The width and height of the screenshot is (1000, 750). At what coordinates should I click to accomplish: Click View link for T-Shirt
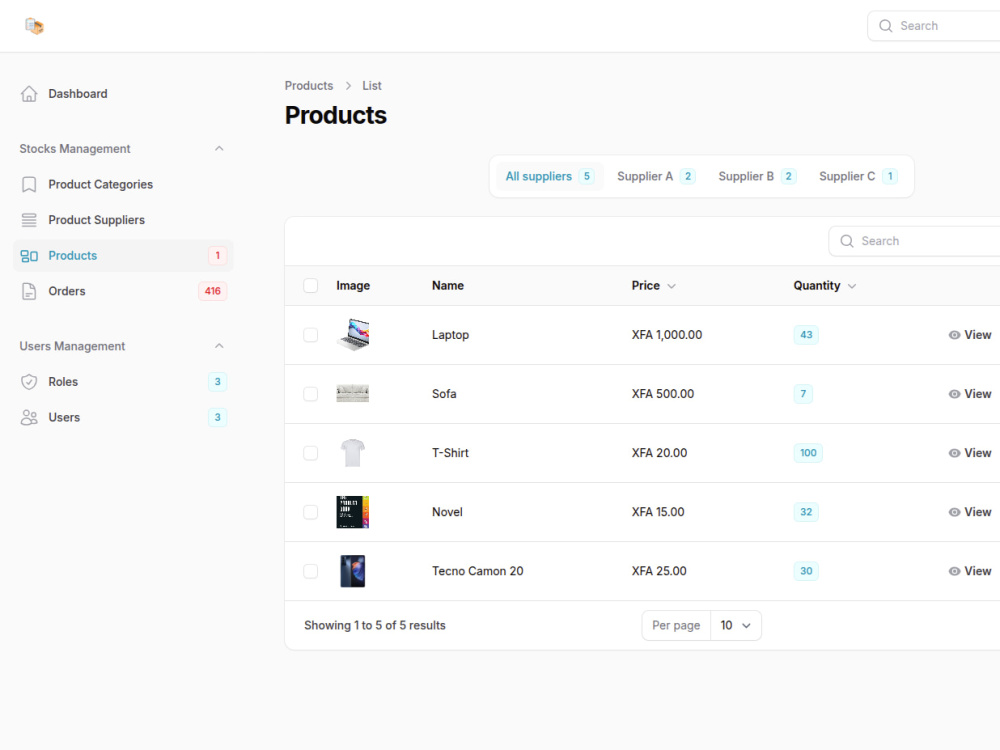[969, 453]
